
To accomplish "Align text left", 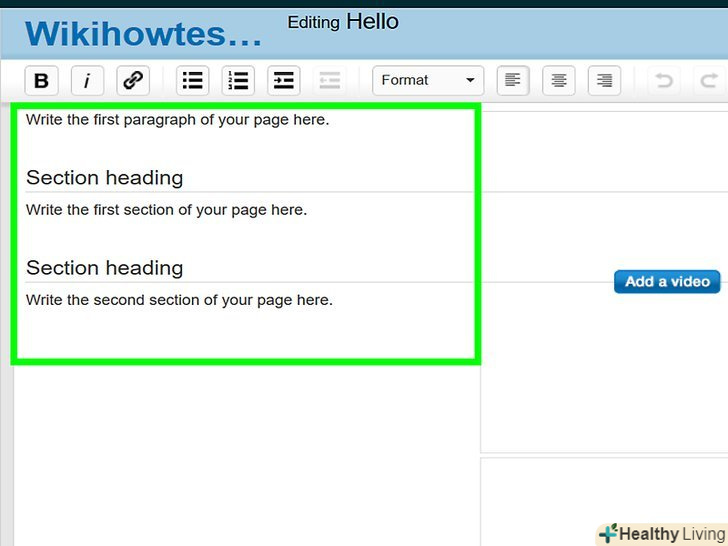I will click(x=513, y=81).
